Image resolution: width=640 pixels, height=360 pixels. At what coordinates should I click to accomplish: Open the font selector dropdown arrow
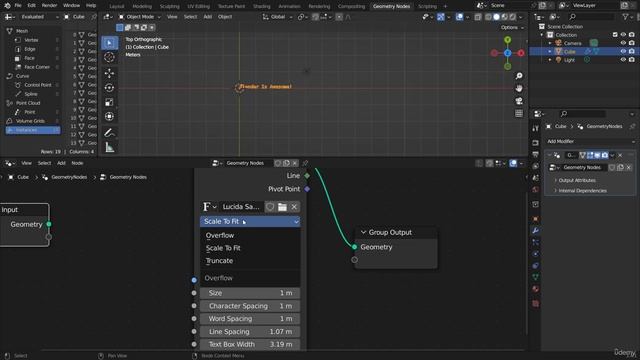[x=210, y=207]
